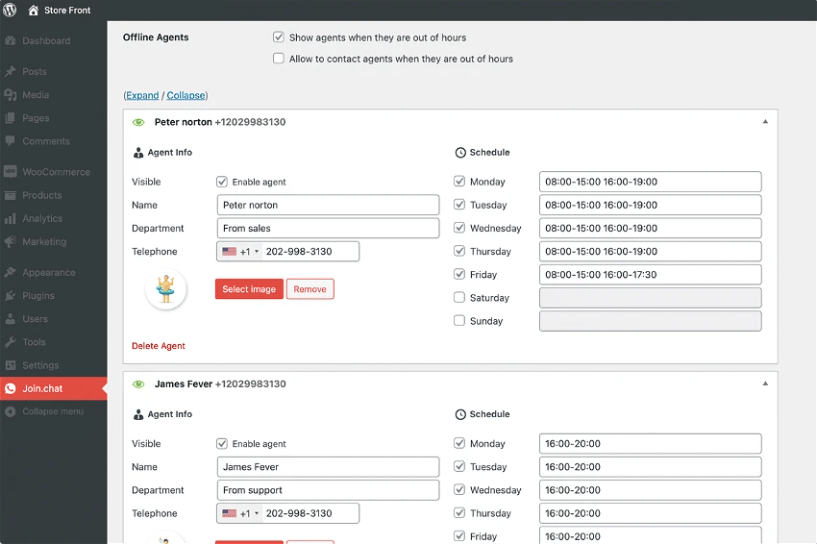Go to Settings in the sidebar
817x544 pixels.
point(40,365)
